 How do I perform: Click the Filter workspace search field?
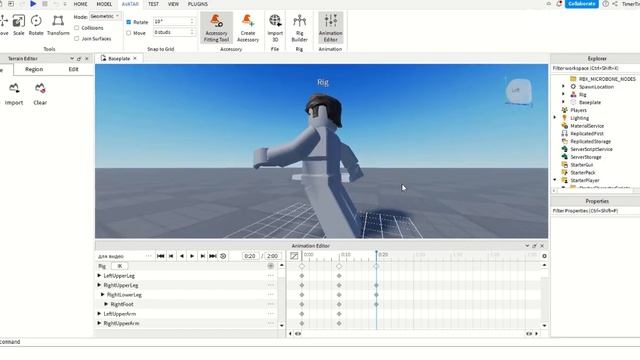click(596, 68)
